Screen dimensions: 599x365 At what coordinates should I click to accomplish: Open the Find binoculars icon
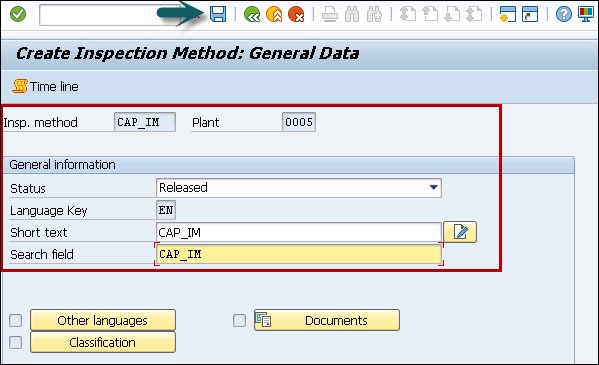point(352,15)
